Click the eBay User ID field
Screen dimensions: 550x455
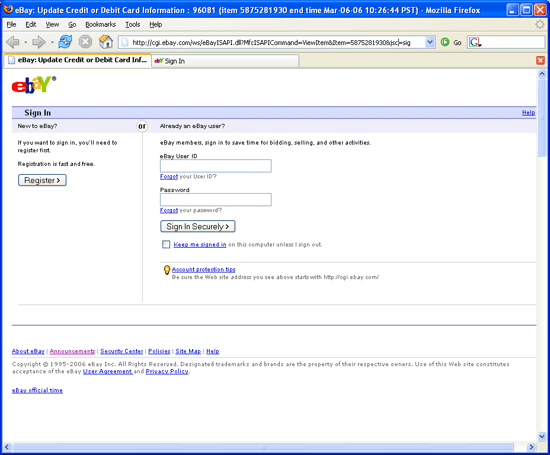[216, 166]
